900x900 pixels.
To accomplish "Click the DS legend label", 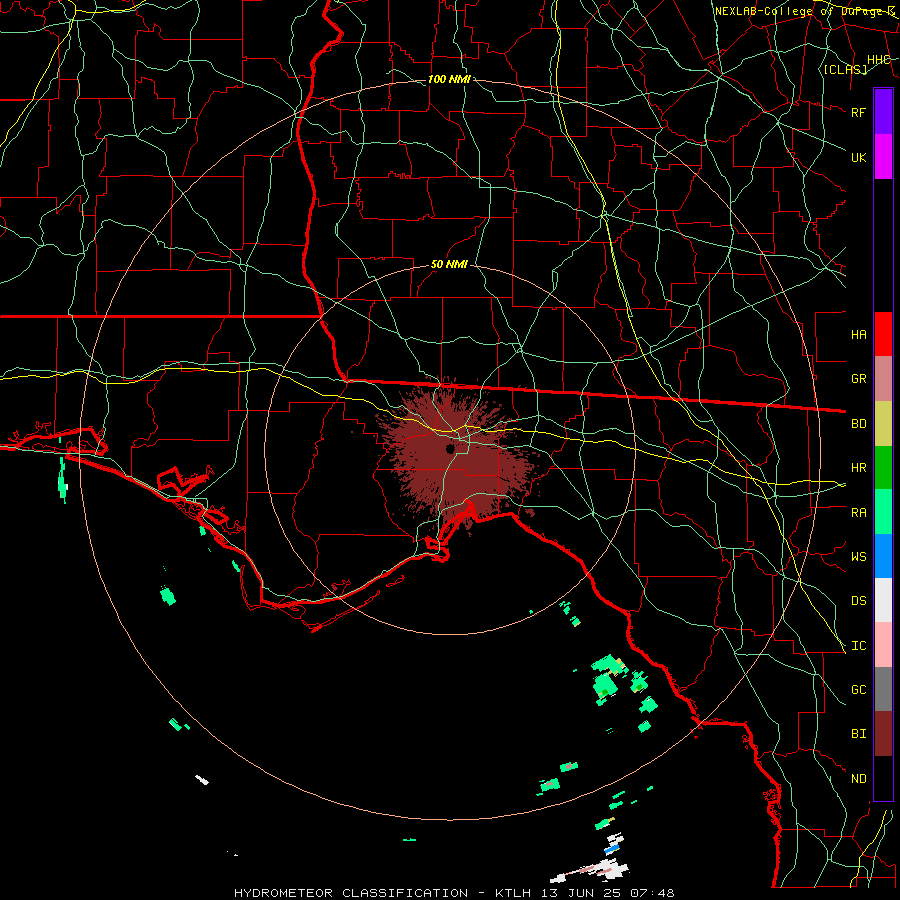I will coord(858,601).
